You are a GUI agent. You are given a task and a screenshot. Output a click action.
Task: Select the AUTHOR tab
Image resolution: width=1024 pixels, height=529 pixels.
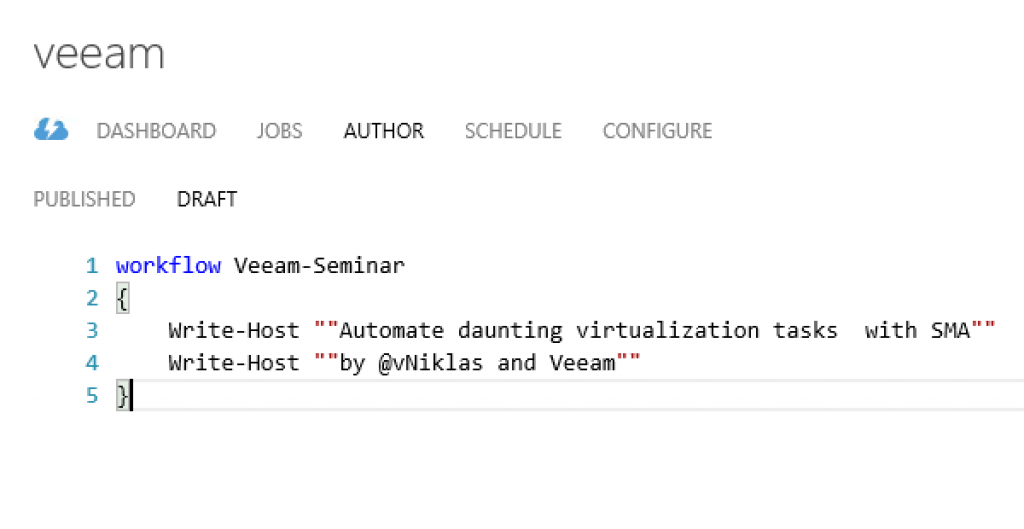384,131
